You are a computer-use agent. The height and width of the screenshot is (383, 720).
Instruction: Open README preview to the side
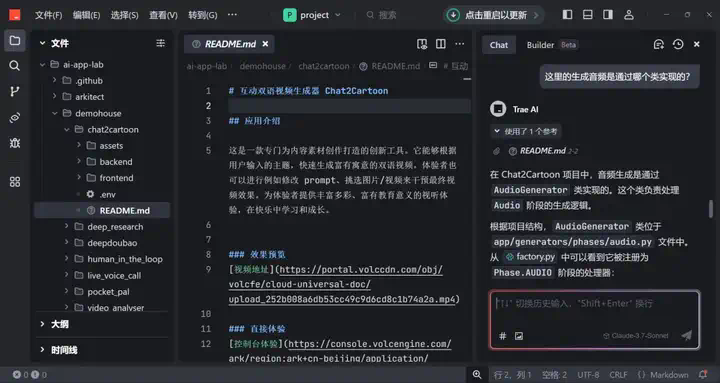point(422,44)
